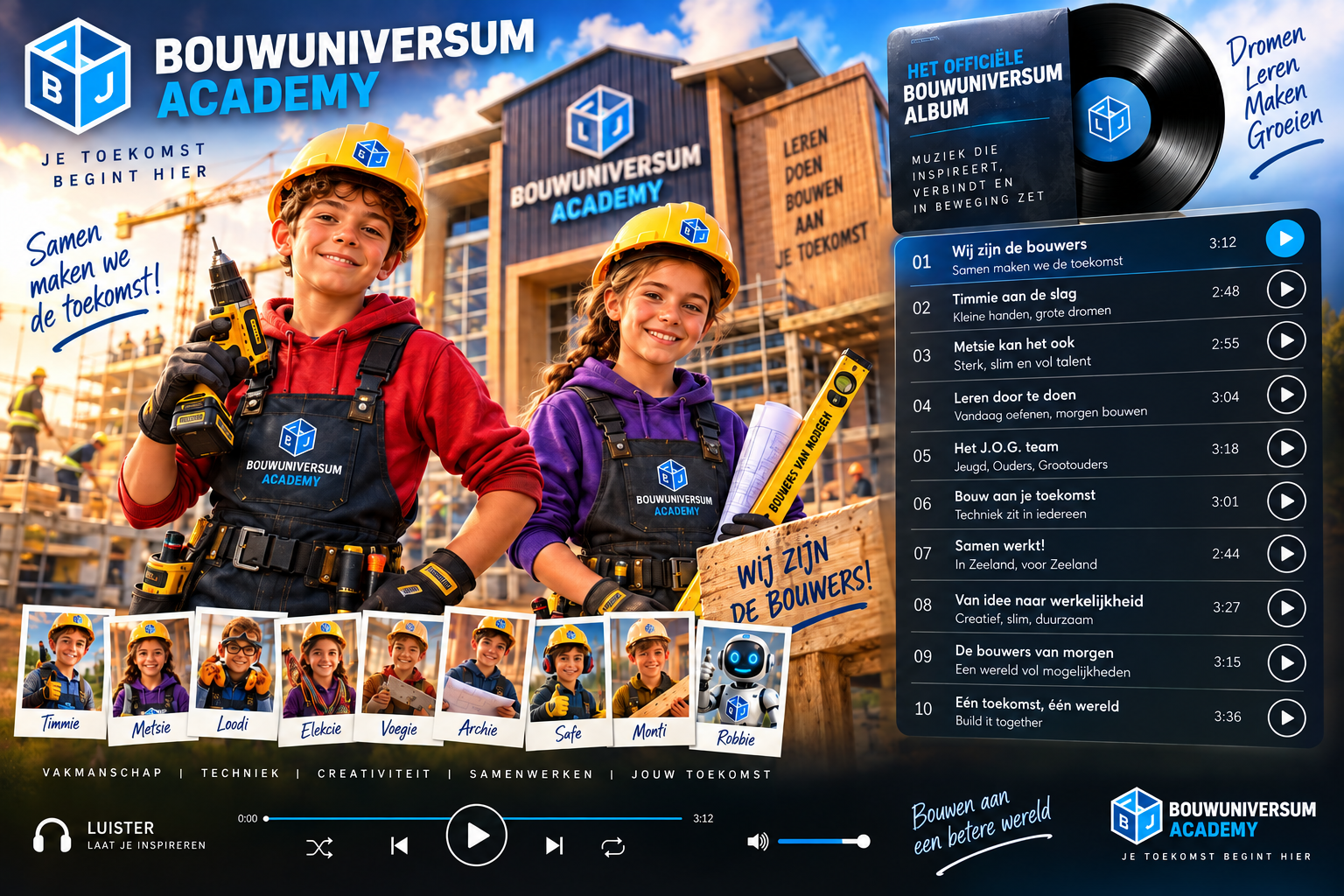Click track title 'Samen werkt!'
1344x896 pixels.
[x=999, y=545]
